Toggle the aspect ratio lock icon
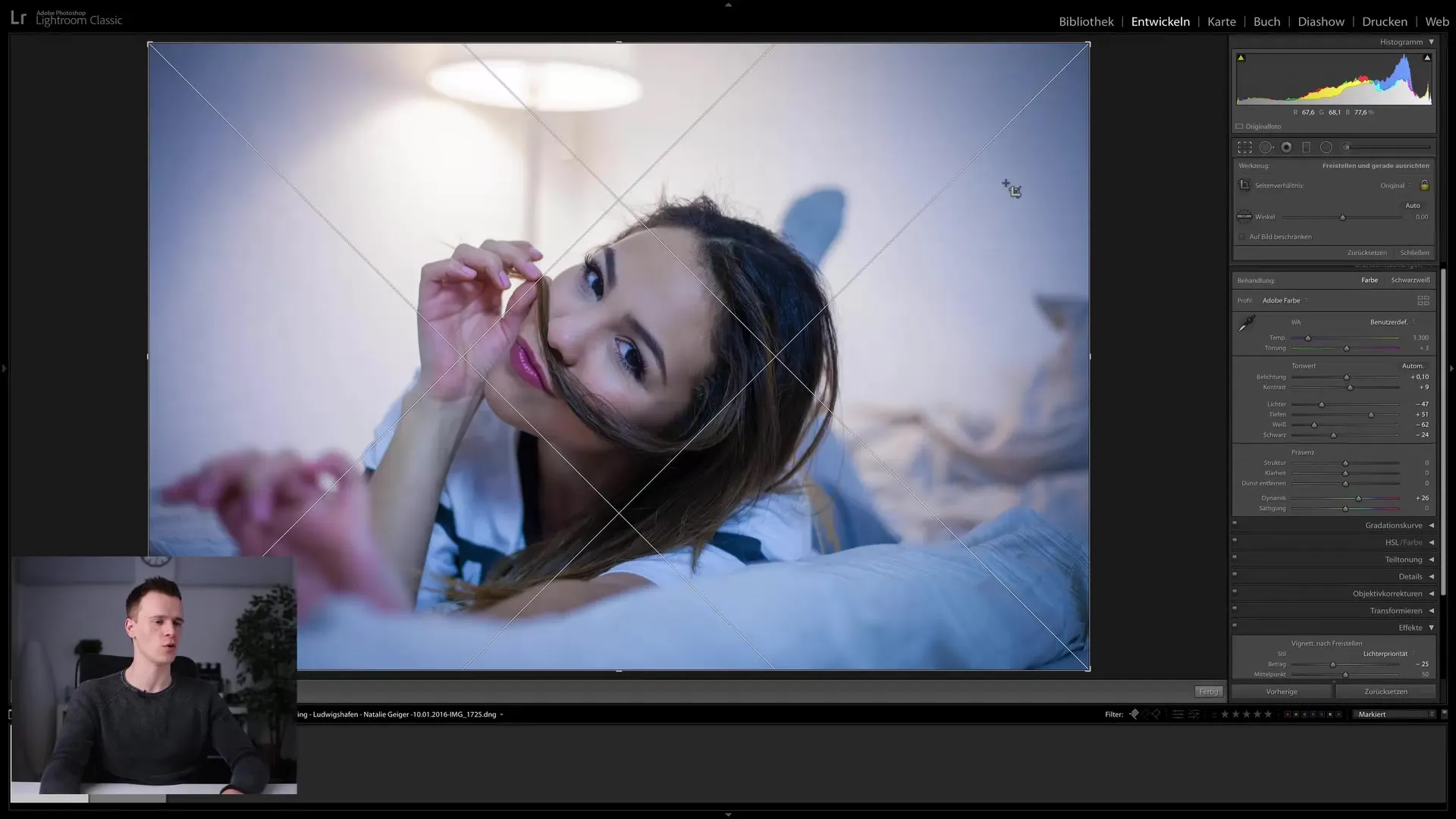Screen dimensions: 1456x819 [x=1424, y=185]
